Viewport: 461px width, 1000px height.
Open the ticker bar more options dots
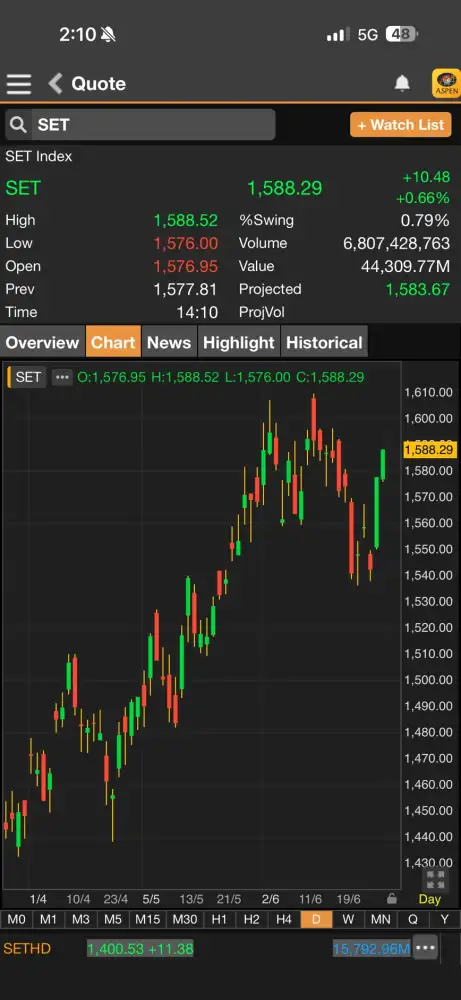pyautogui.click(x=425, y=948)
